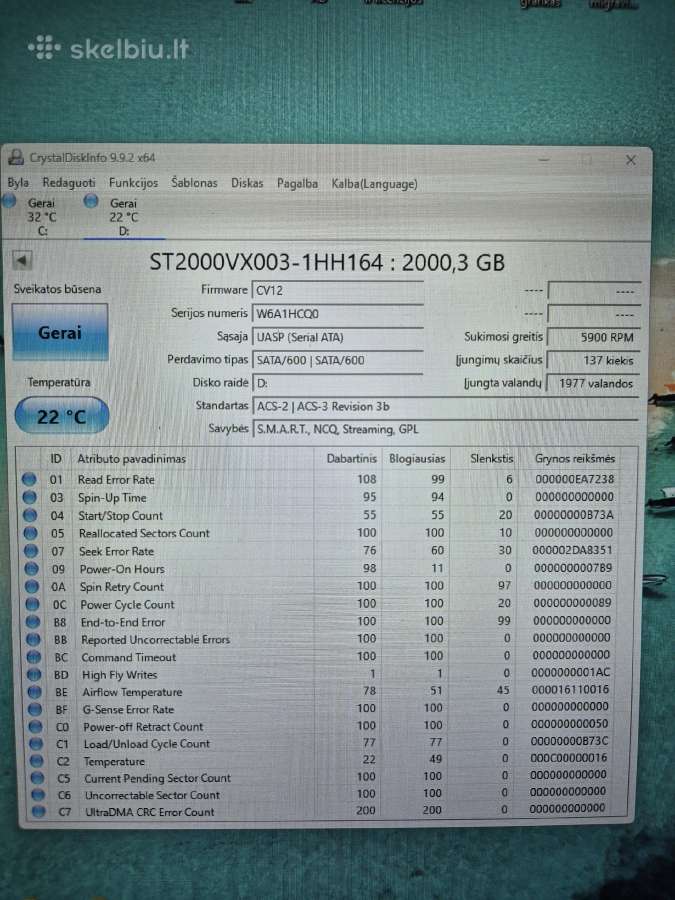Viewport: 675px width, 900px height.
Task: Click status icon for Power-On Hours
Action: (31, 568)
